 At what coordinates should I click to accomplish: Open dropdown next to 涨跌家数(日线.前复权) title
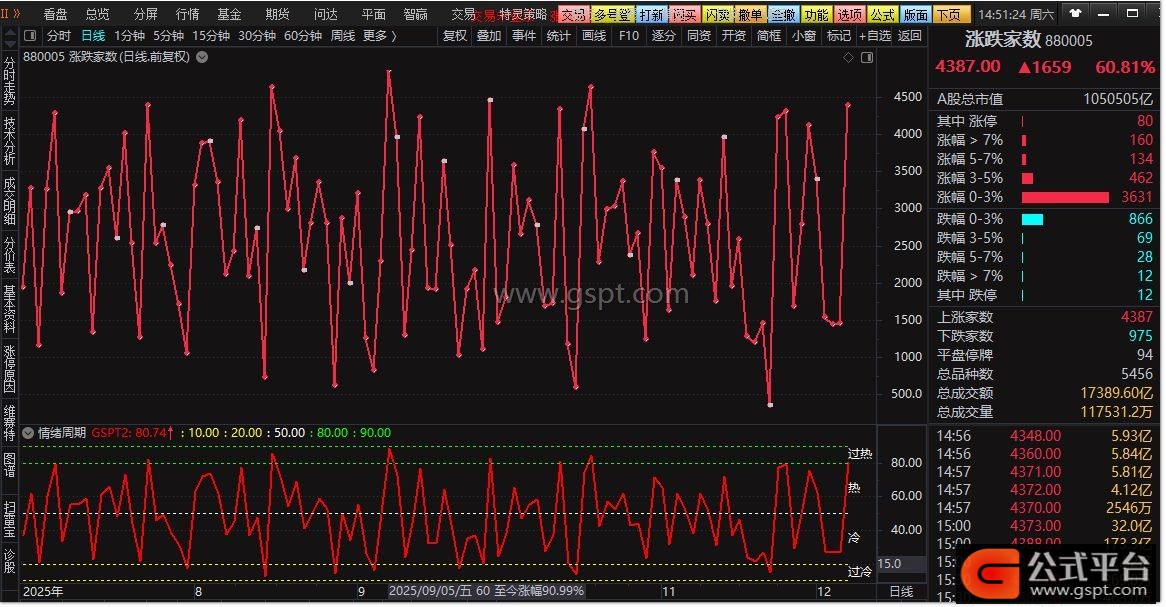202,57
